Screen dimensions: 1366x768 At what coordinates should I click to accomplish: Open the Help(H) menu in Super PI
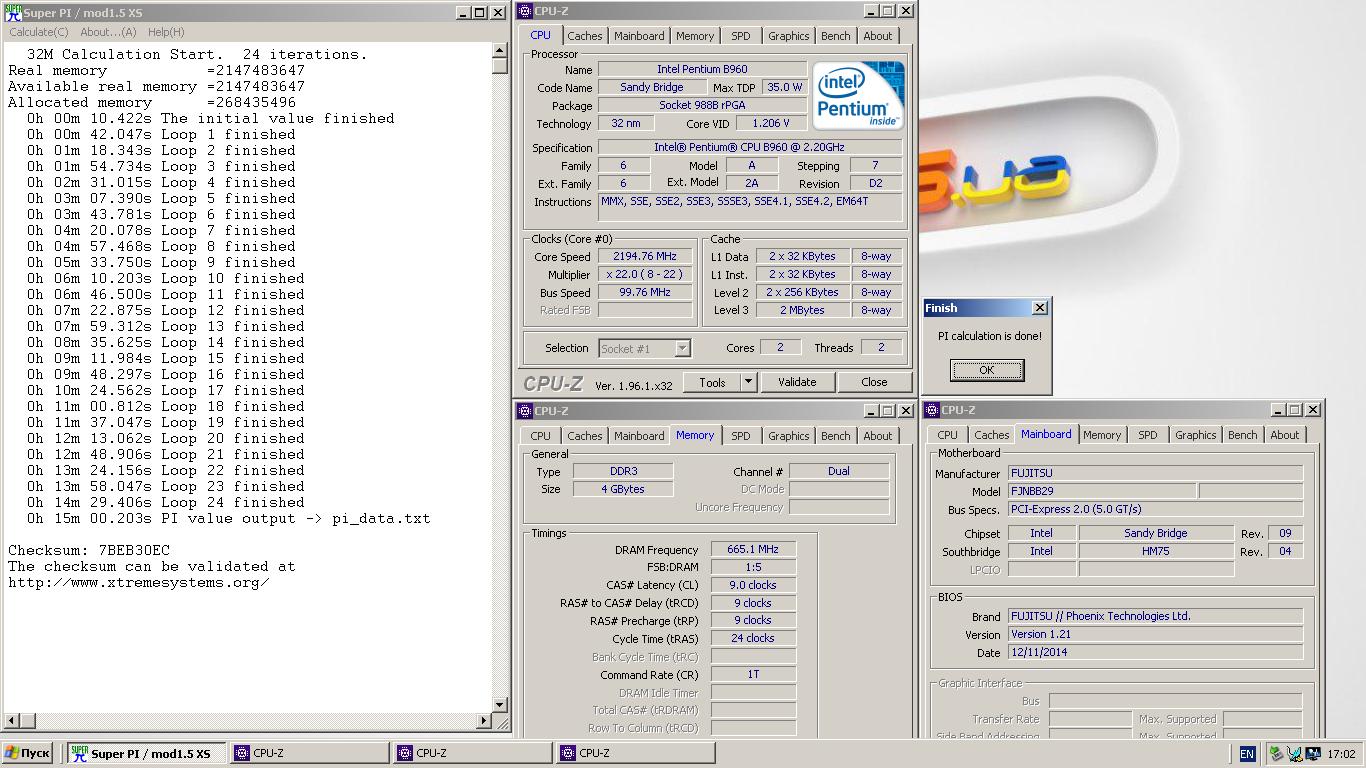pyautogui.click(x=166, y=32)
